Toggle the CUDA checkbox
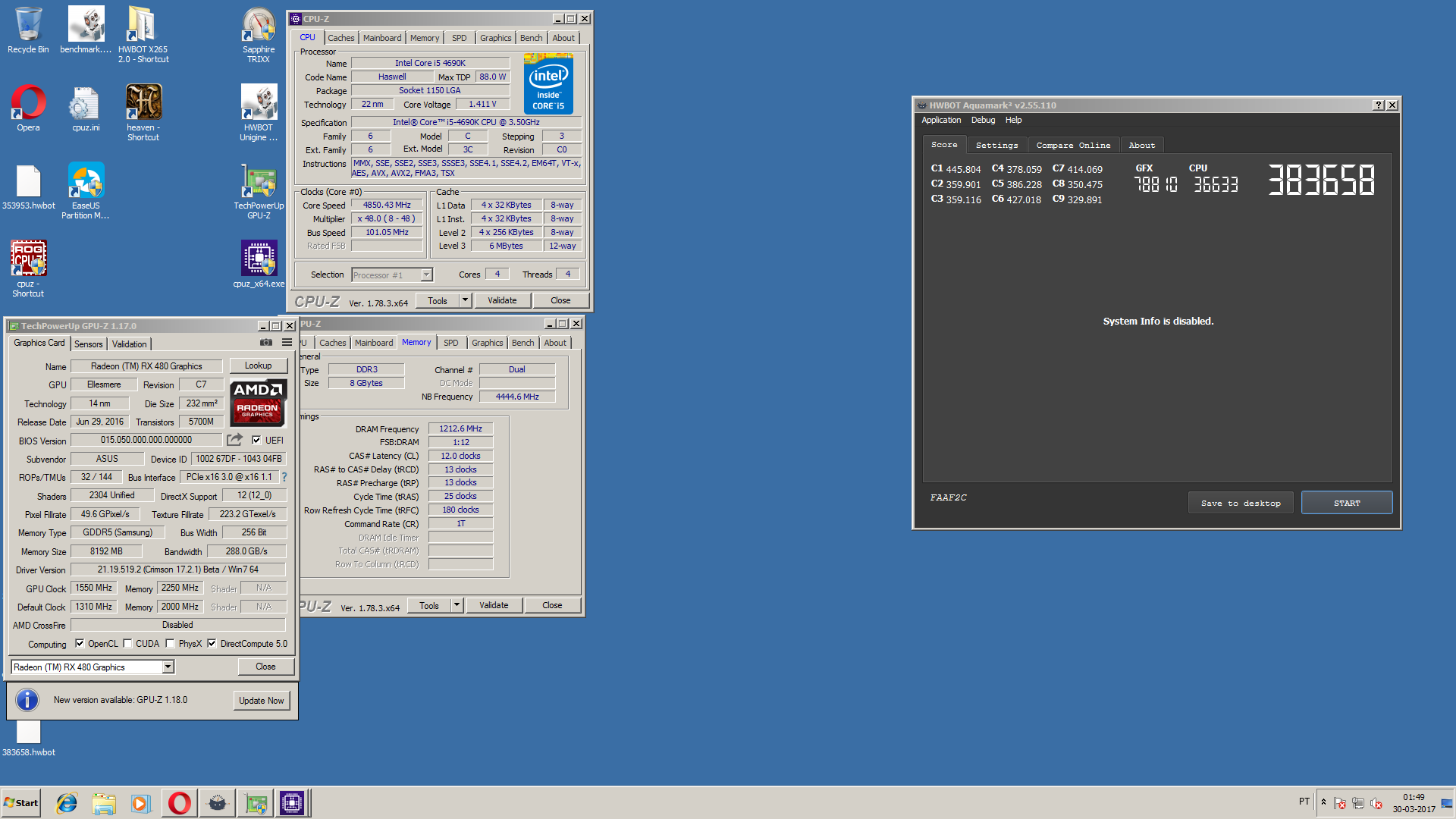1456x819 pixels. pyautogui.click(x=127, y=643)
